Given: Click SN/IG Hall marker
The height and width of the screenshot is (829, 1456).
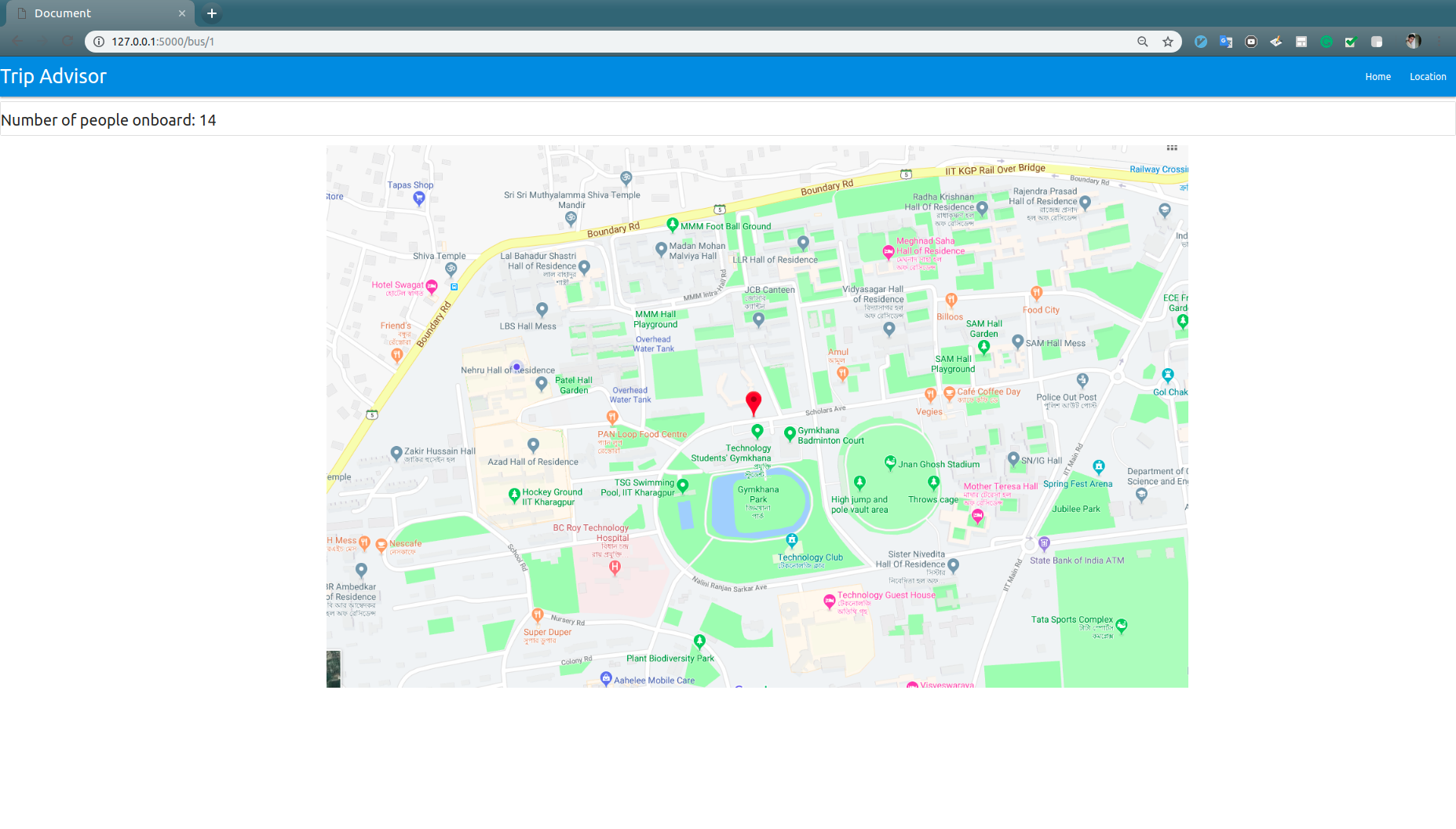Looking at the screenshot, I should click(x=1013, y=458).
